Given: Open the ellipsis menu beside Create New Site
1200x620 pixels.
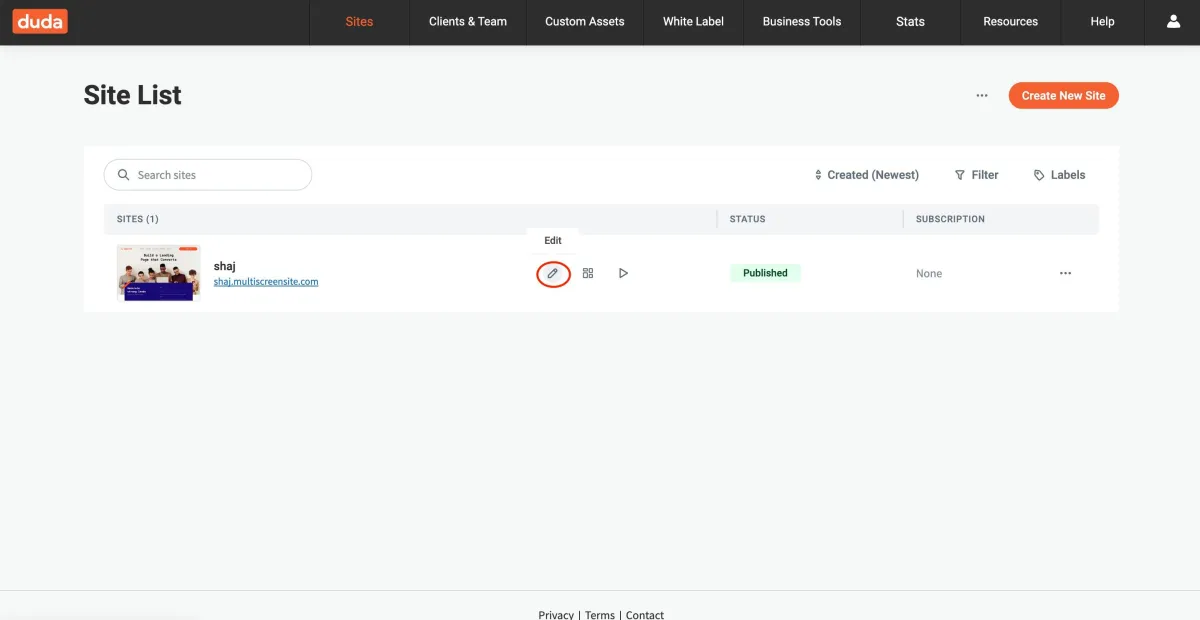Looking at the screenshot, I should pos(982,96).
